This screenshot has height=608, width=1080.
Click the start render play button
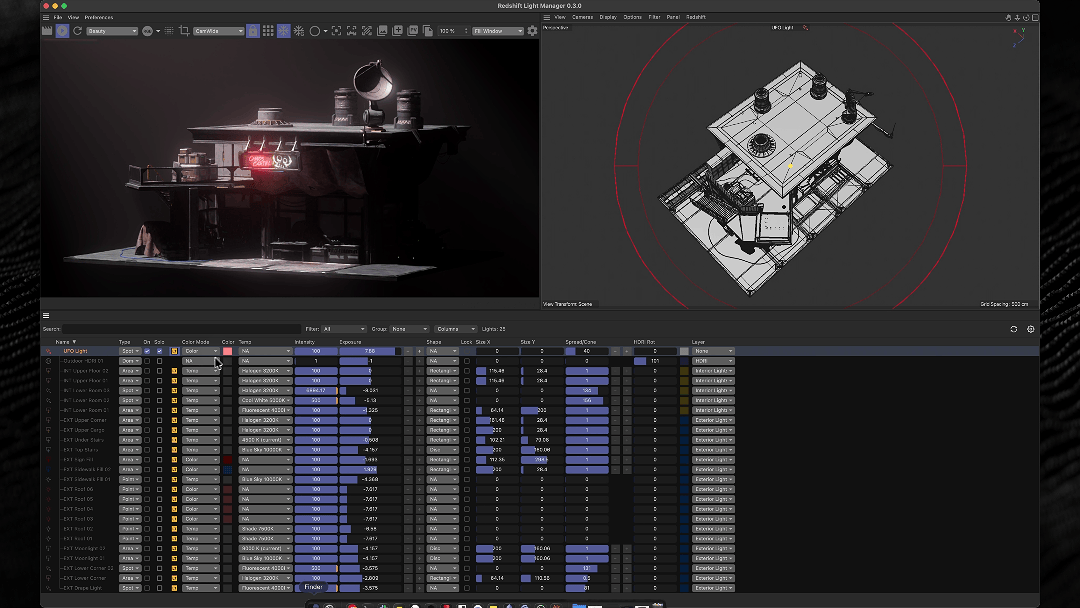coord(63,31)
